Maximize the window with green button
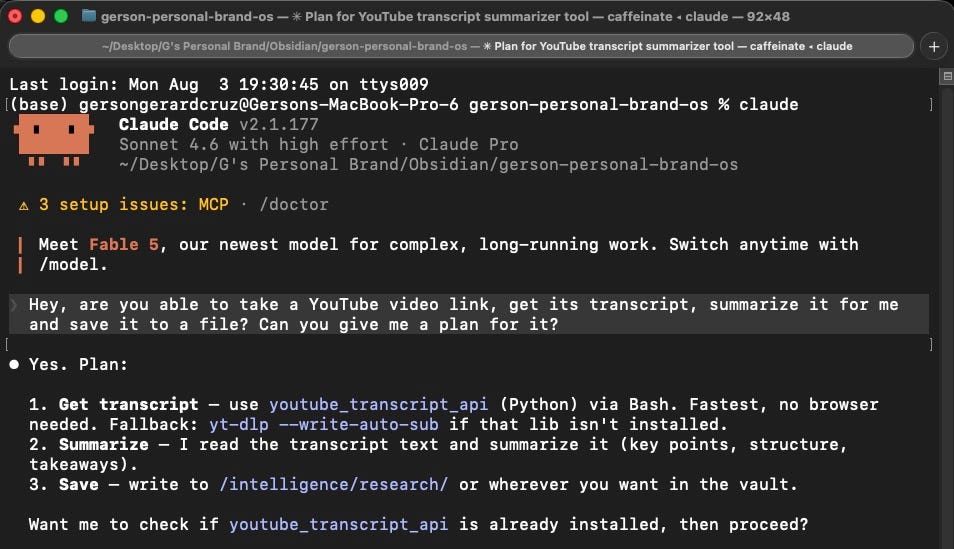Image resolution: width=954 pixels, height=549 pixels. (61, 16)
